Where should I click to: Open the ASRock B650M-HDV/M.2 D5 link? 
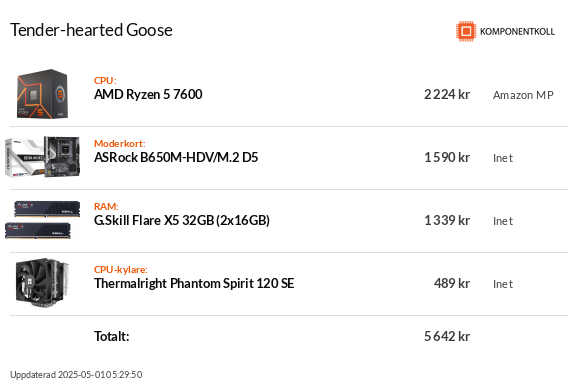tap(176, 157)
